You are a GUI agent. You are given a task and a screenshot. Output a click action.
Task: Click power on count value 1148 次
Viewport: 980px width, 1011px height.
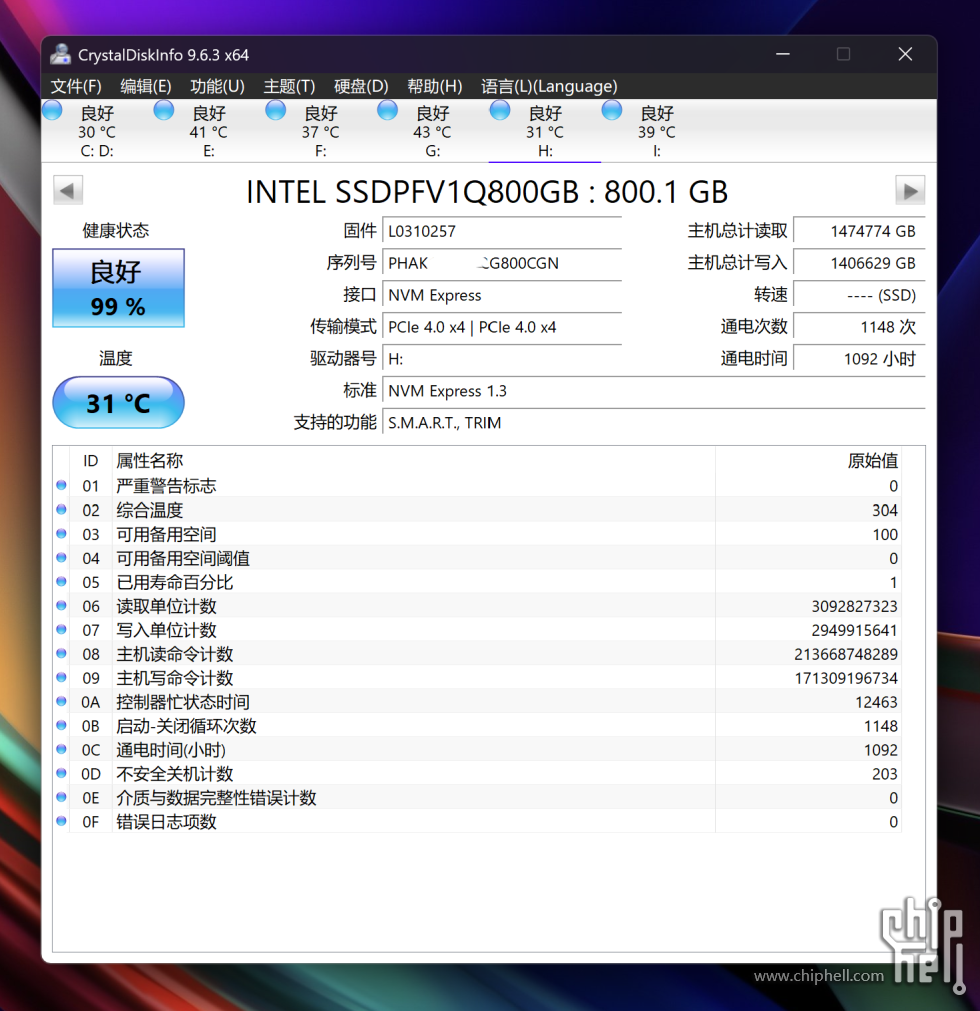tap(859, 327)
